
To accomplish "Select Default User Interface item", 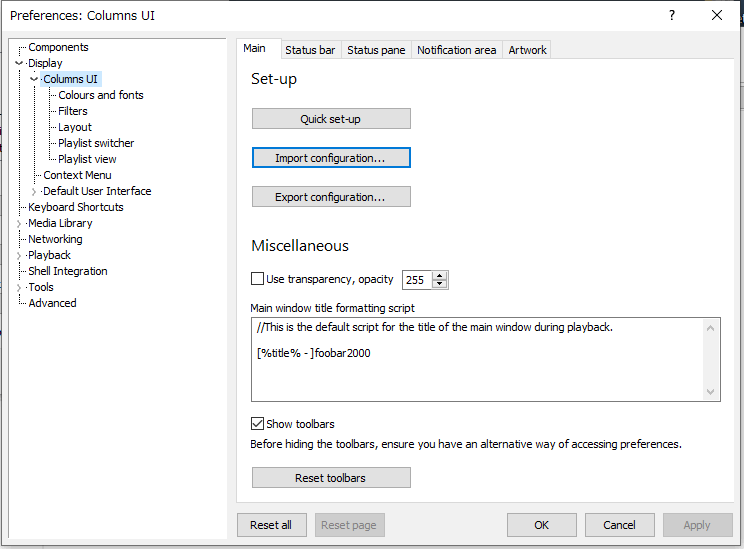I will [97, 191].
